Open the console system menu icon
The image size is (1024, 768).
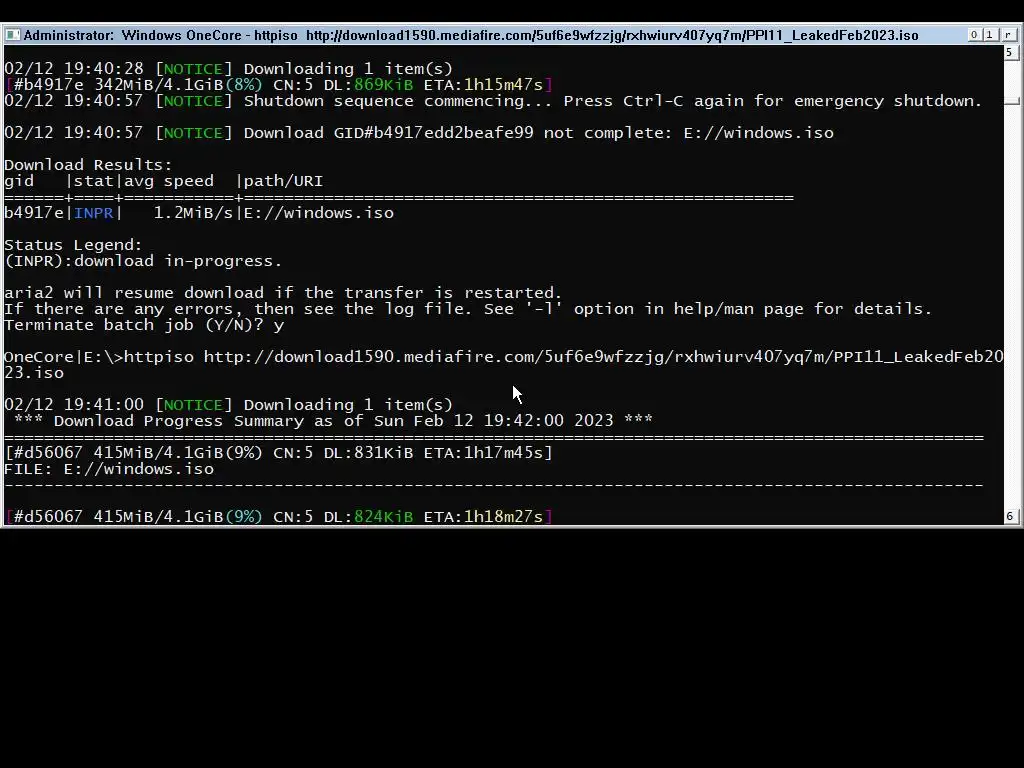coord(12,35)
